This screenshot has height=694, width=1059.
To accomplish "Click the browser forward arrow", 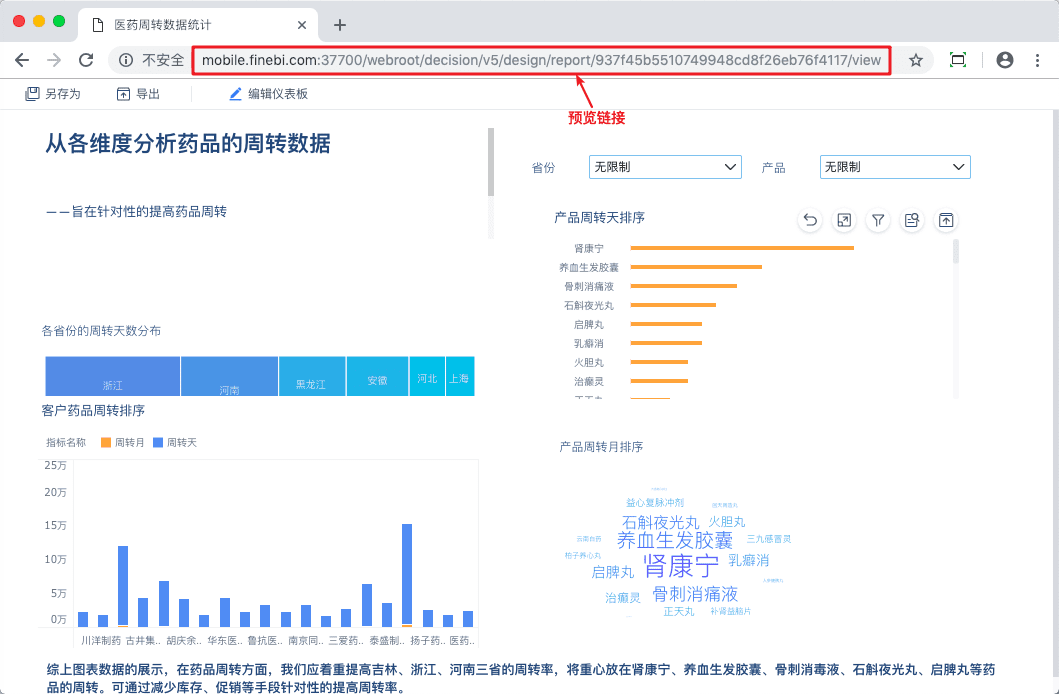I will pyautogui.click(x=54, y=60).
